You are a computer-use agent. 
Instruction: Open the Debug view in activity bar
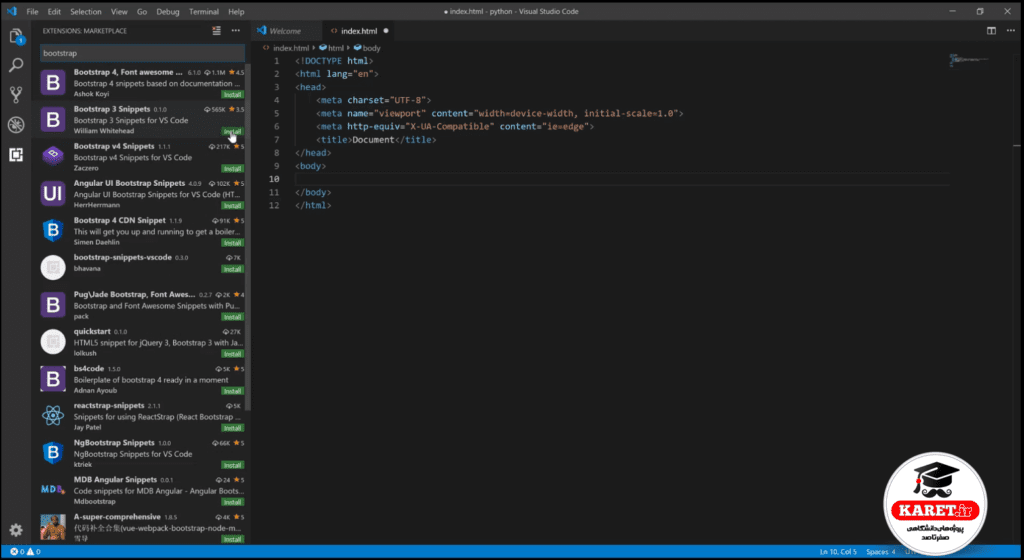point(16,125)
